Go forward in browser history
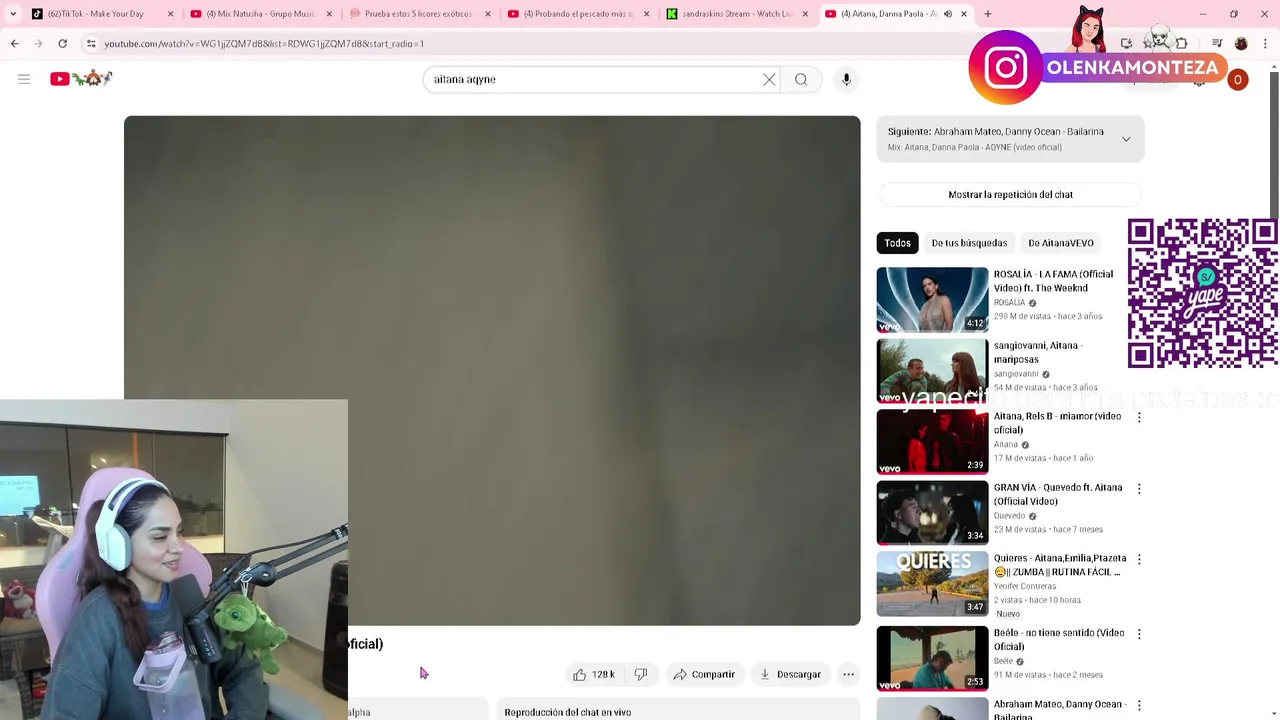Screen dimensions: 1280x720 coord(38,44)
